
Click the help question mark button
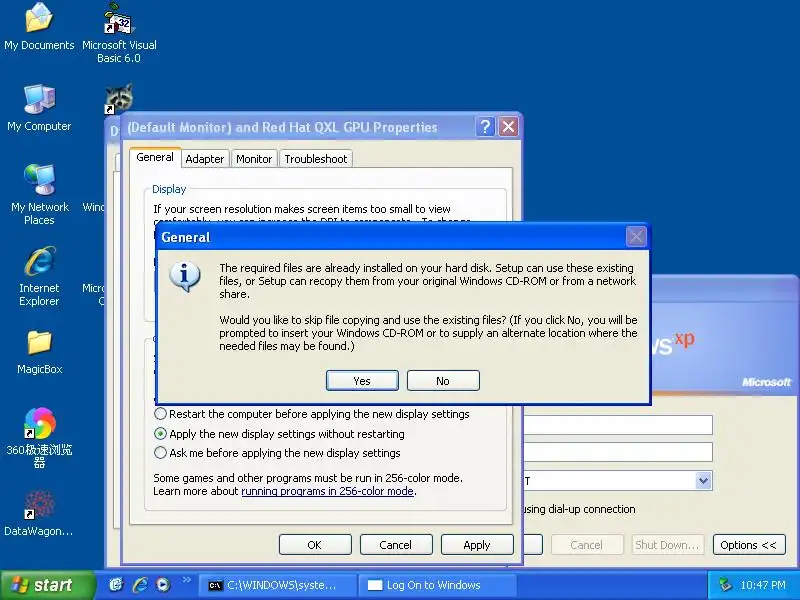click(485, 126)
